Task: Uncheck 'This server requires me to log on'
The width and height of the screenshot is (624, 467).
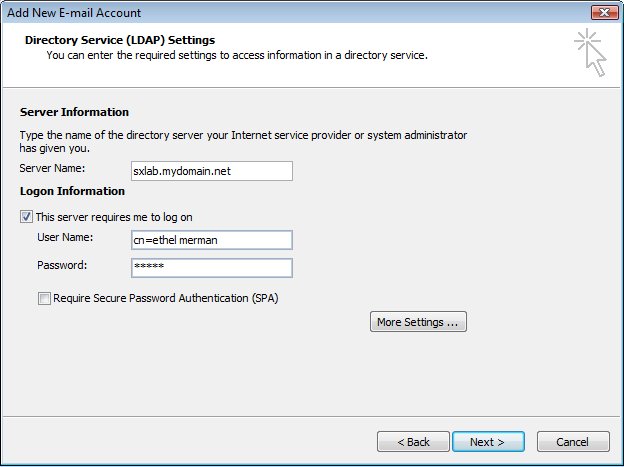Action: pos(26,217)
